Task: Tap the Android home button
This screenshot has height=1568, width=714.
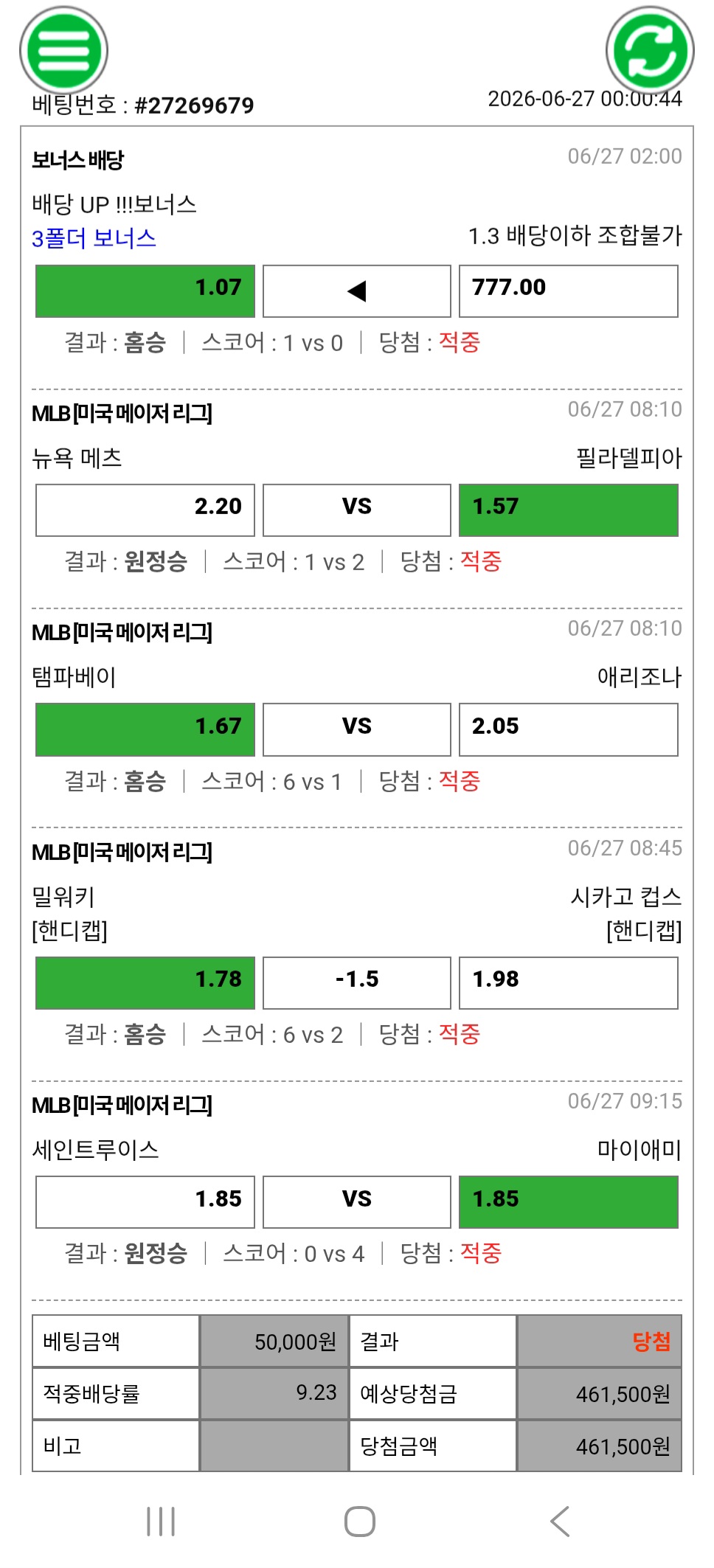Action: click(359, 1521)
